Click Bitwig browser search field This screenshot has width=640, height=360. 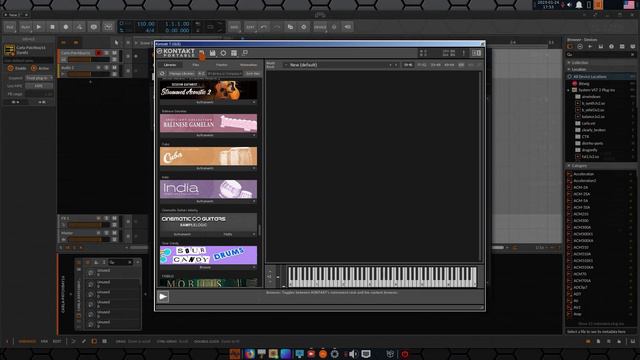point(601,54)
